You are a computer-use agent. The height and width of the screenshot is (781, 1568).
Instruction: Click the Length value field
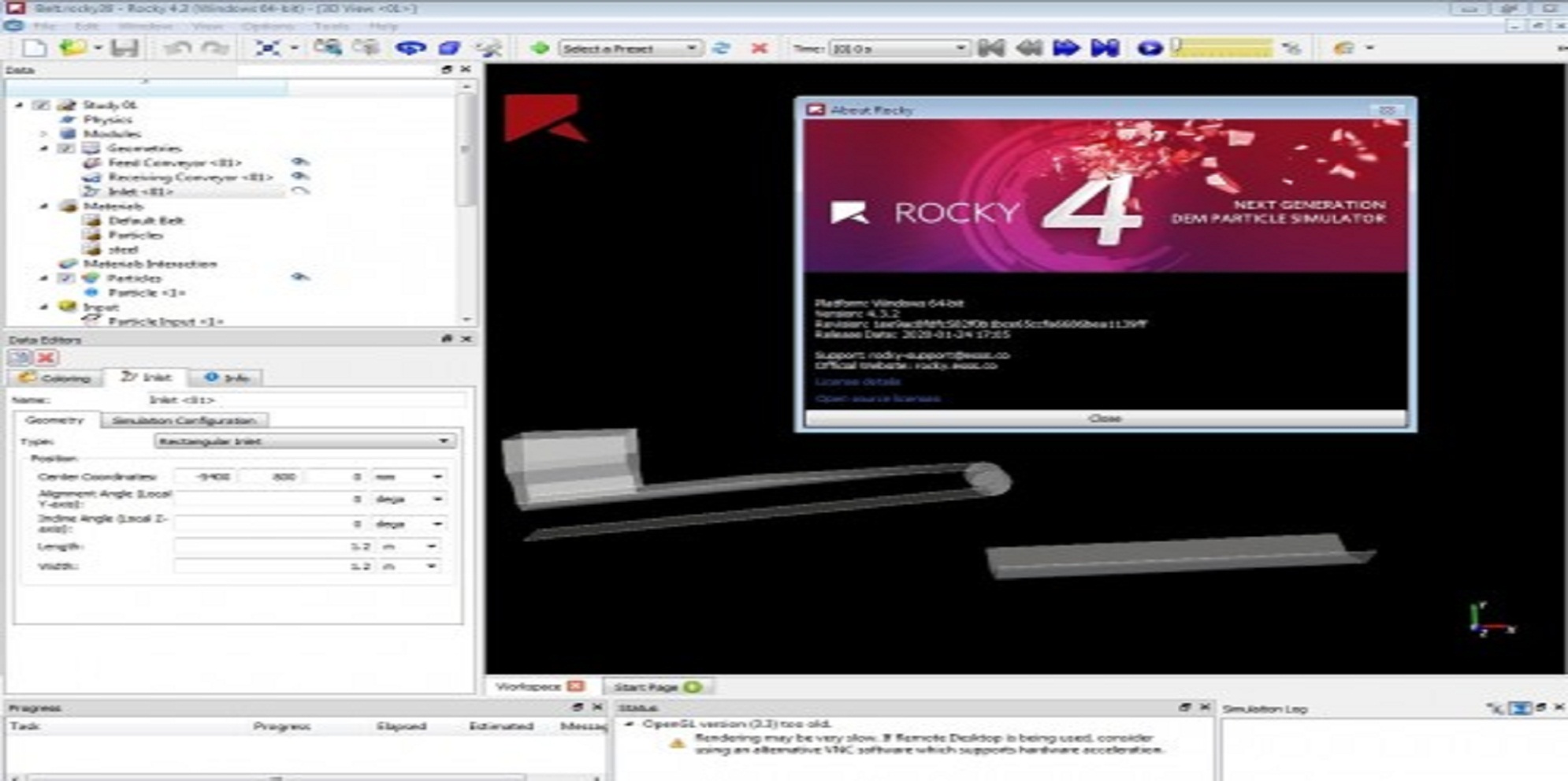[273, 546]
